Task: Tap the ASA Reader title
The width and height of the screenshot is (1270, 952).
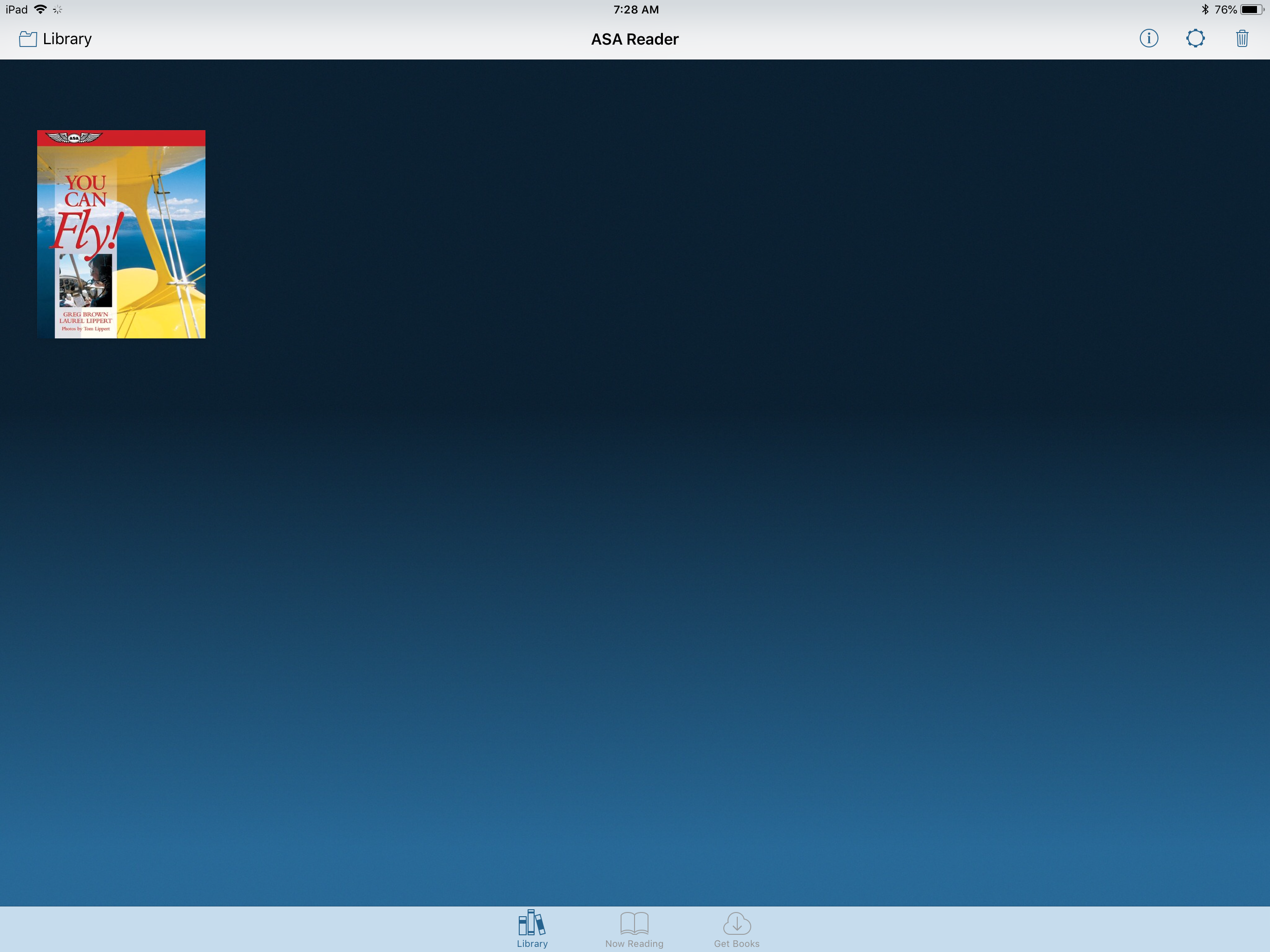Action: point(635,39)
